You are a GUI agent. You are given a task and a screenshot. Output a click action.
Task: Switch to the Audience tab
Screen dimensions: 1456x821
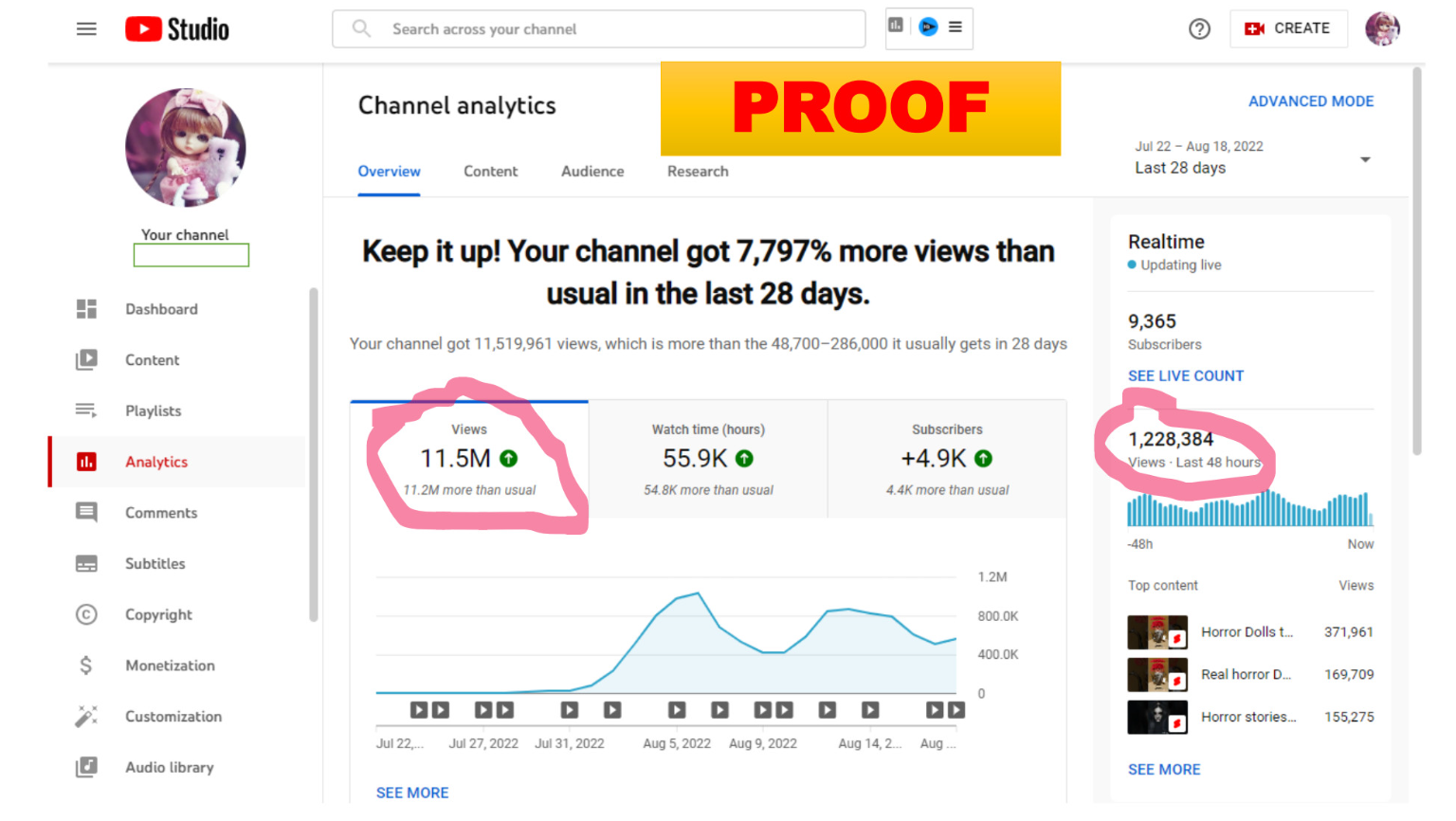tap(592, 172)
